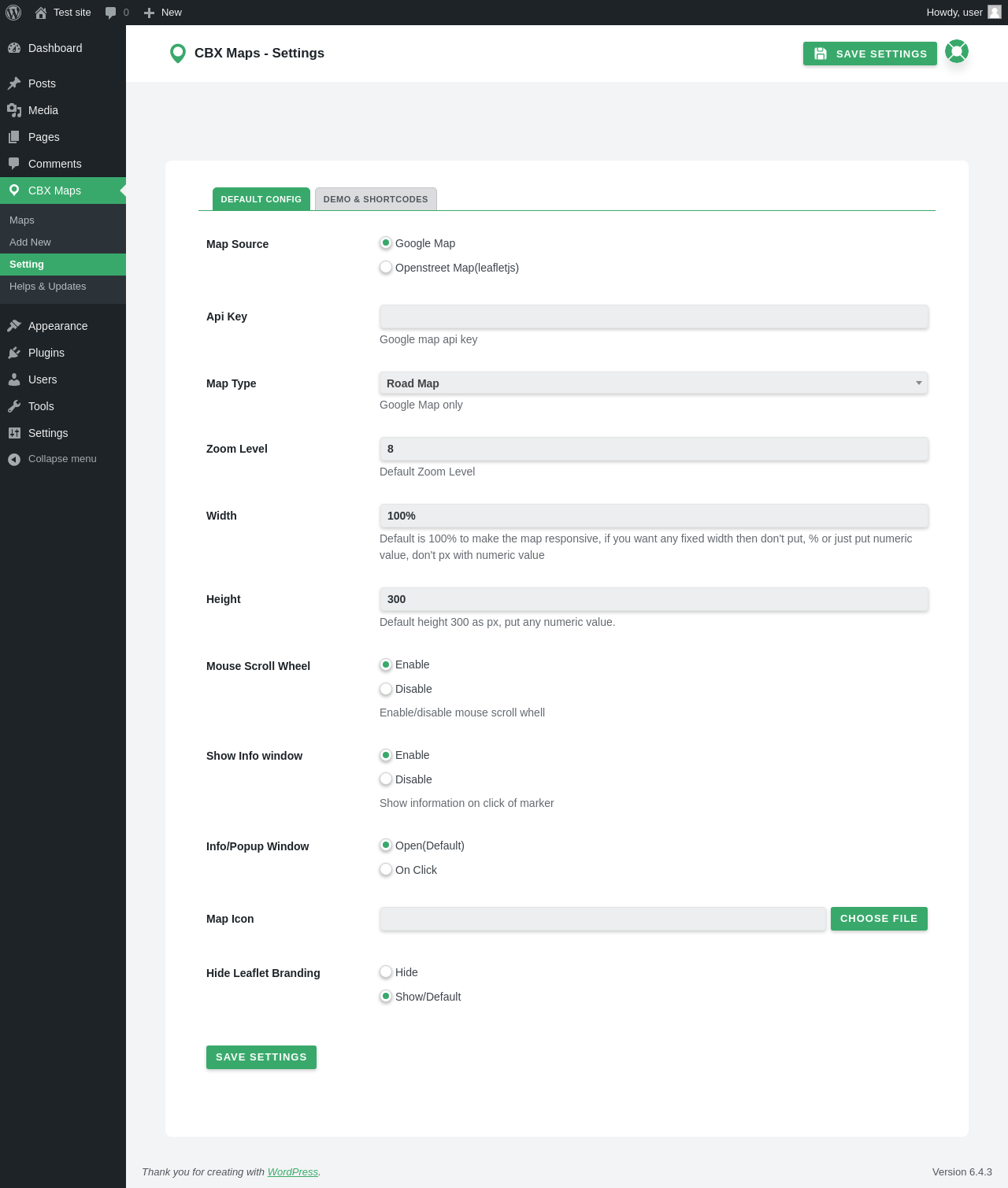
Task: Enable the Mouse Scroll Wheel option
Action: click(386, 664)
